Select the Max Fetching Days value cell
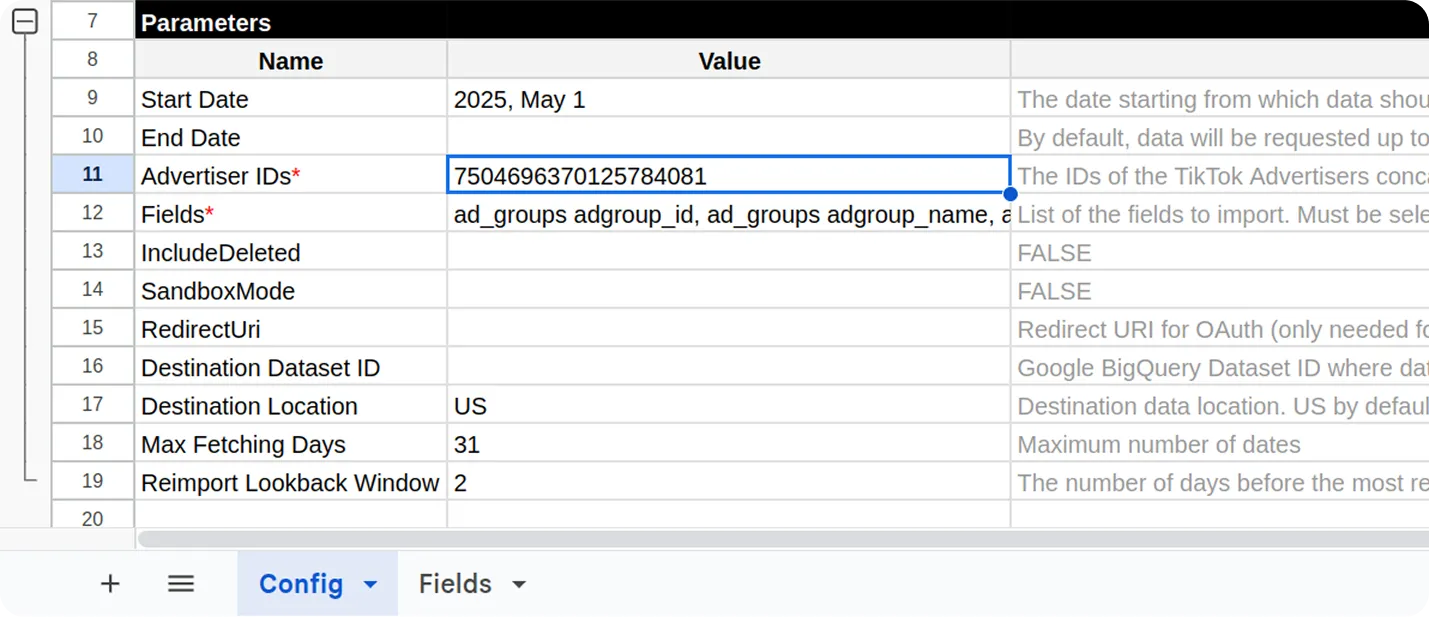 point(728,444)
